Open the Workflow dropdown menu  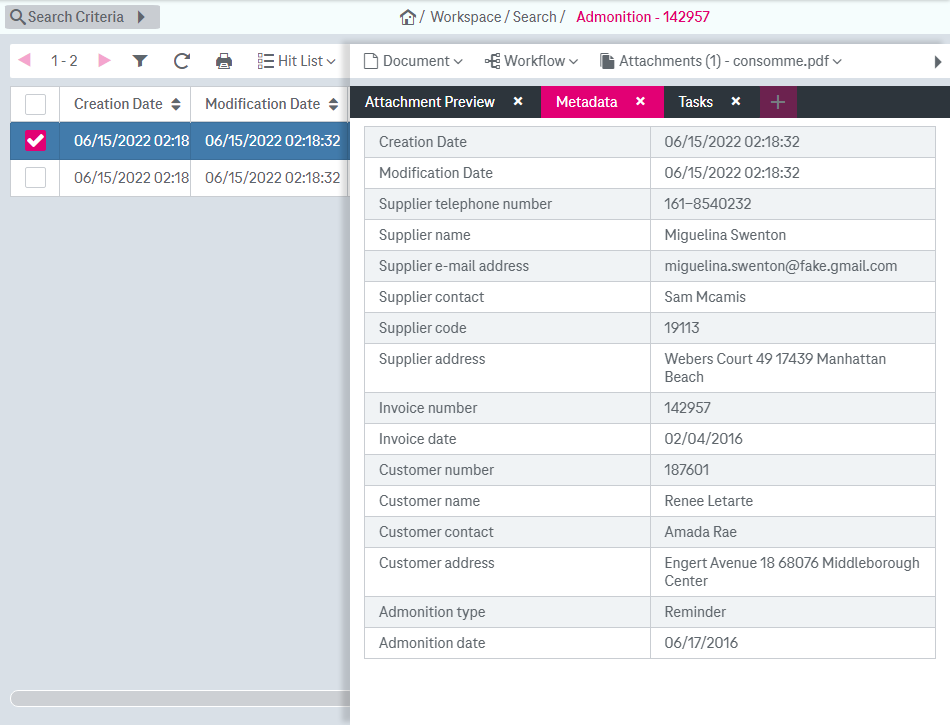(531, 61)
